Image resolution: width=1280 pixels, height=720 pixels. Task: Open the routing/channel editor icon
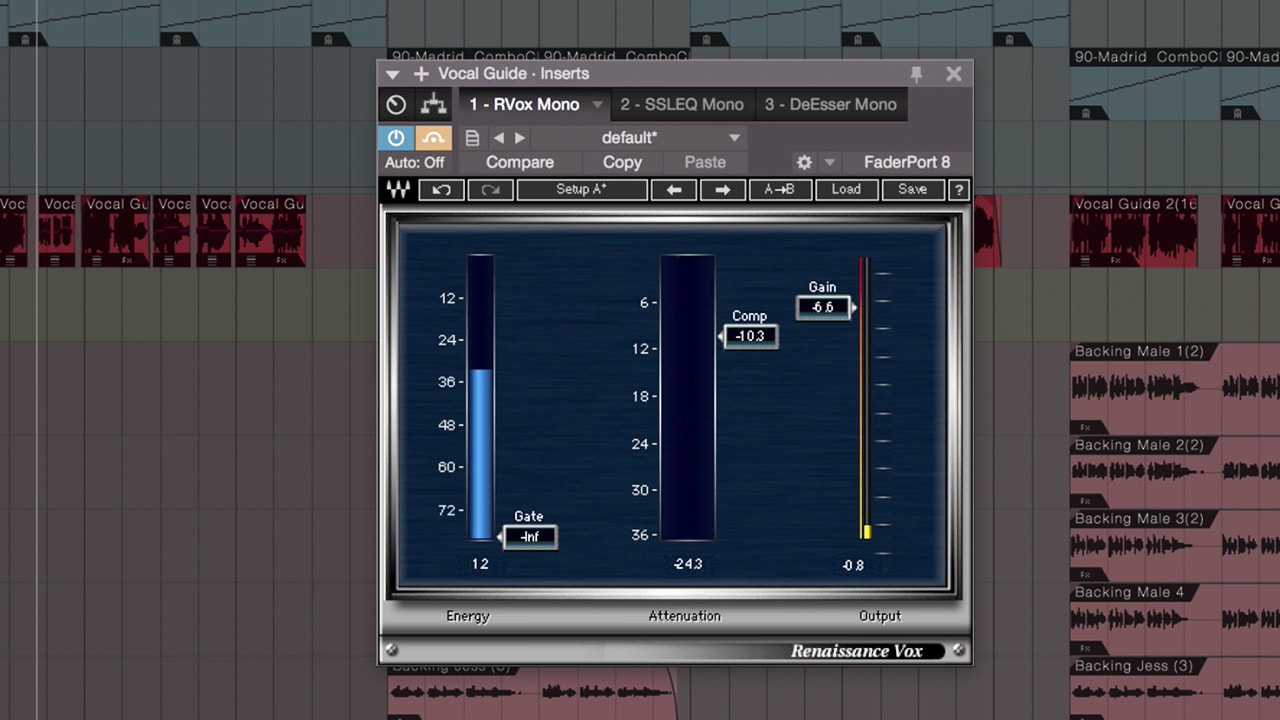[x=433, y=105]
